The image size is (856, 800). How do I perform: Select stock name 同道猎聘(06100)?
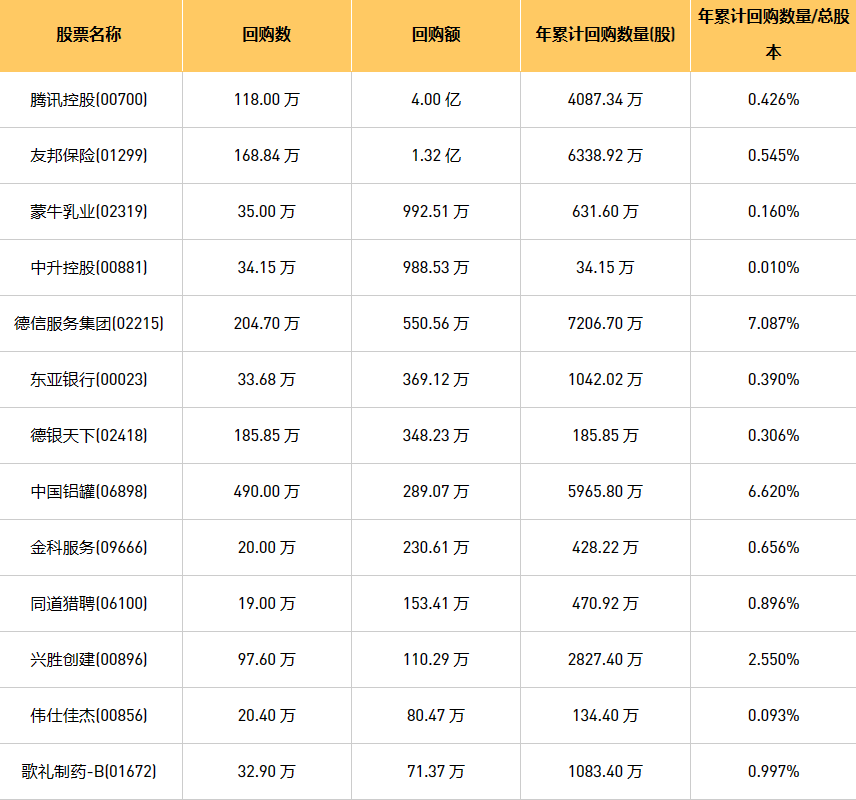(89, 603)
